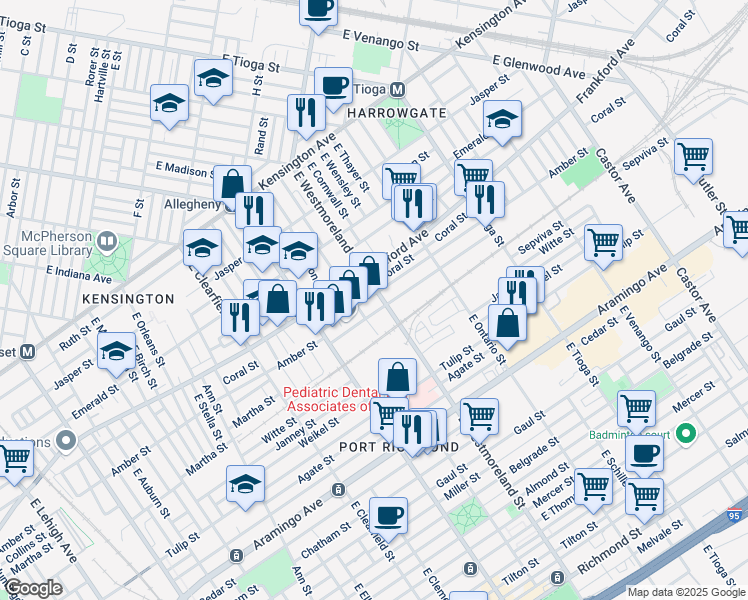Image resolution: width=748 pixels, height=600 pixels.
Task: Click the coffee cup marker above E Venango St
Action: point(318,12)
